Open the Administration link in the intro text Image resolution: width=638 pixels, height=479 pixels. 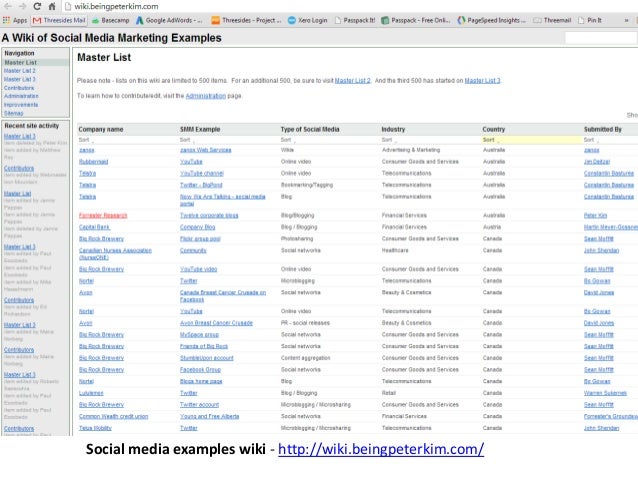point(205,96)
